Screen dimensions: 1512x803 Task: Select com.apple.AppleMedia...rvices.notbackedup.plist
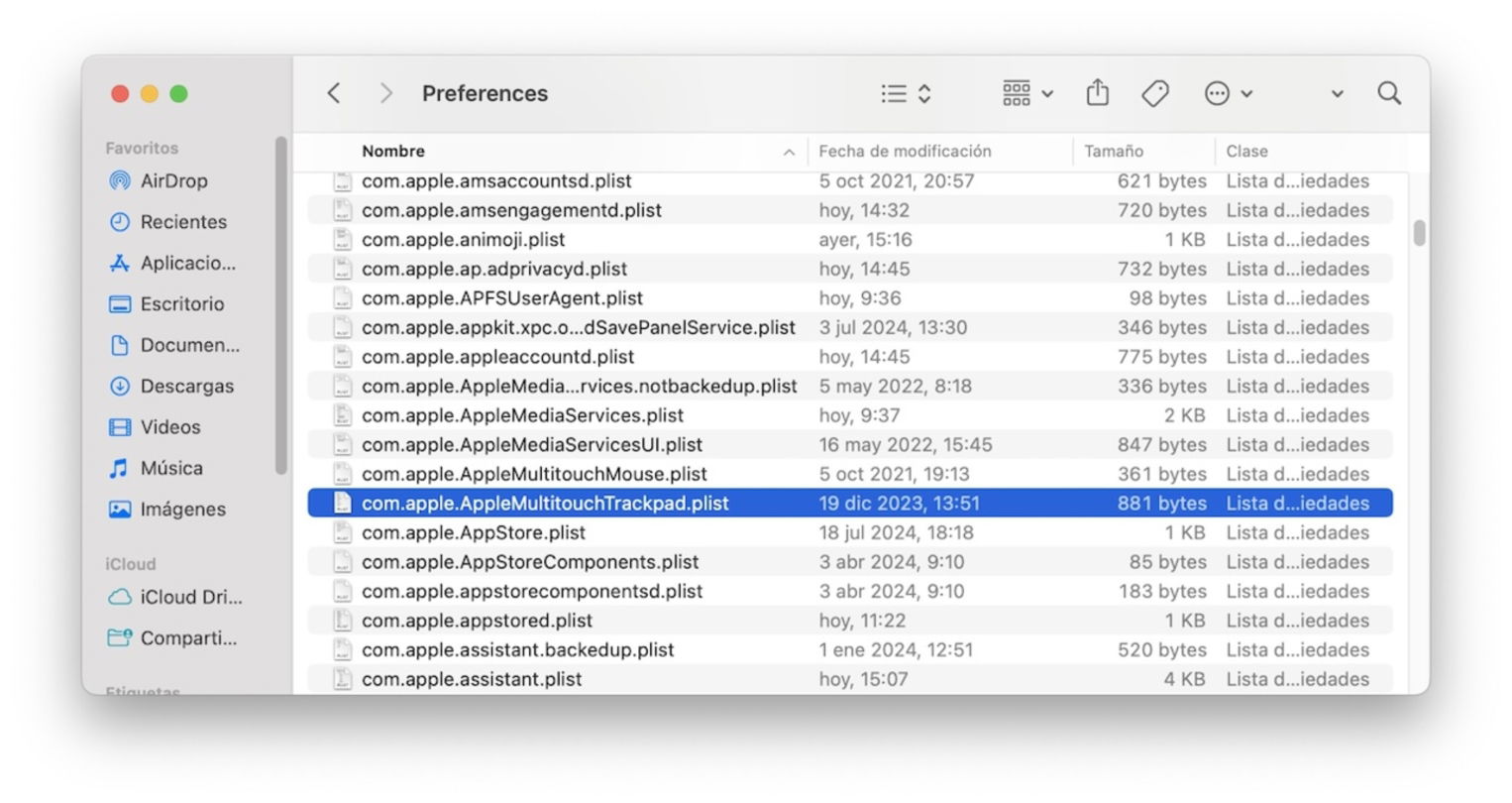coord(850,386)
